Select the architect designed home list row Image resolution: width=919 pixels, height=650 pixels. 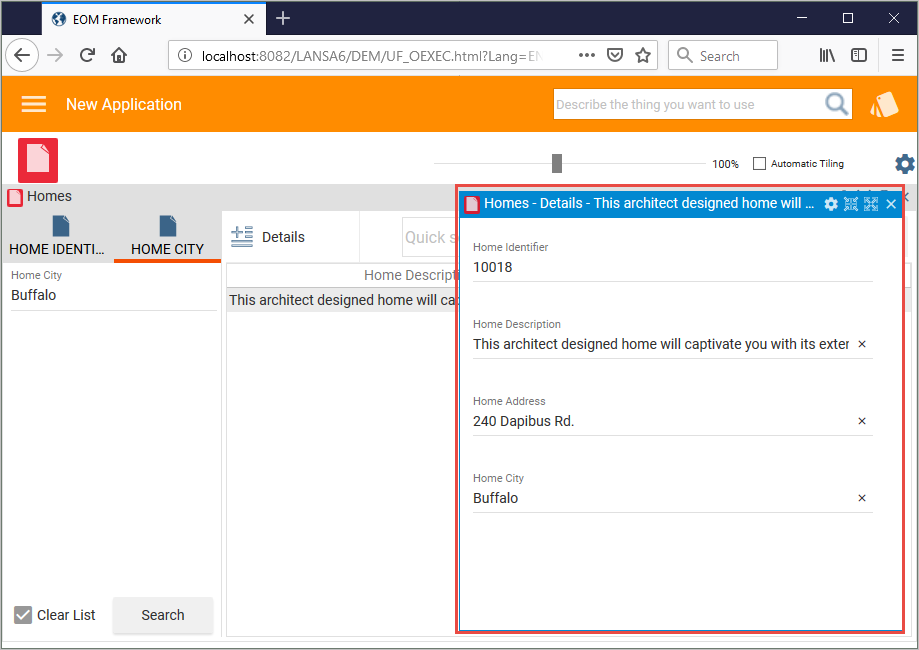(340, 300)
